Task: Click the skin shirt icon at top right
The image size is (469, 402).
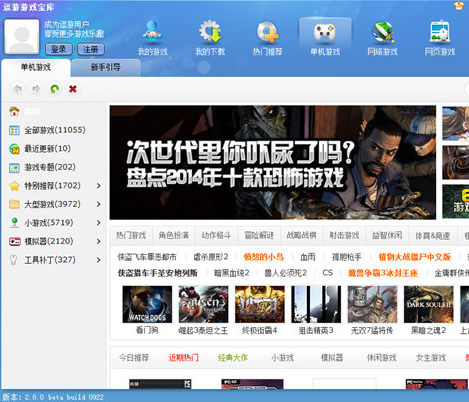Action: point(459,6)
